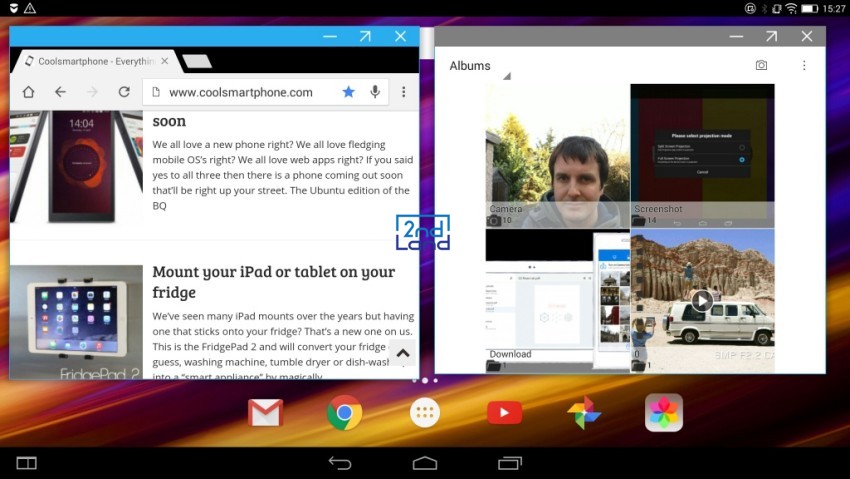Open gallery three-dot overflow menu
The image size is (850, 479).
(x=804, y=65)
